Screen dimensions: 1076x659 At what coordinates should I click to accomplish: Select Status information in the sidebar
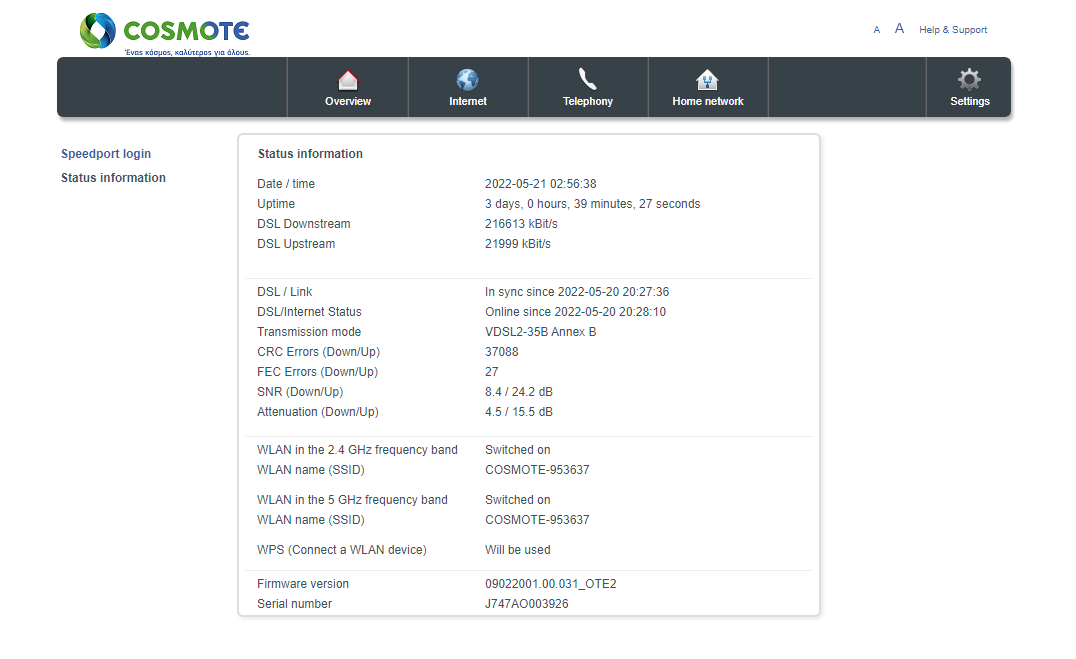pos(113,178)
